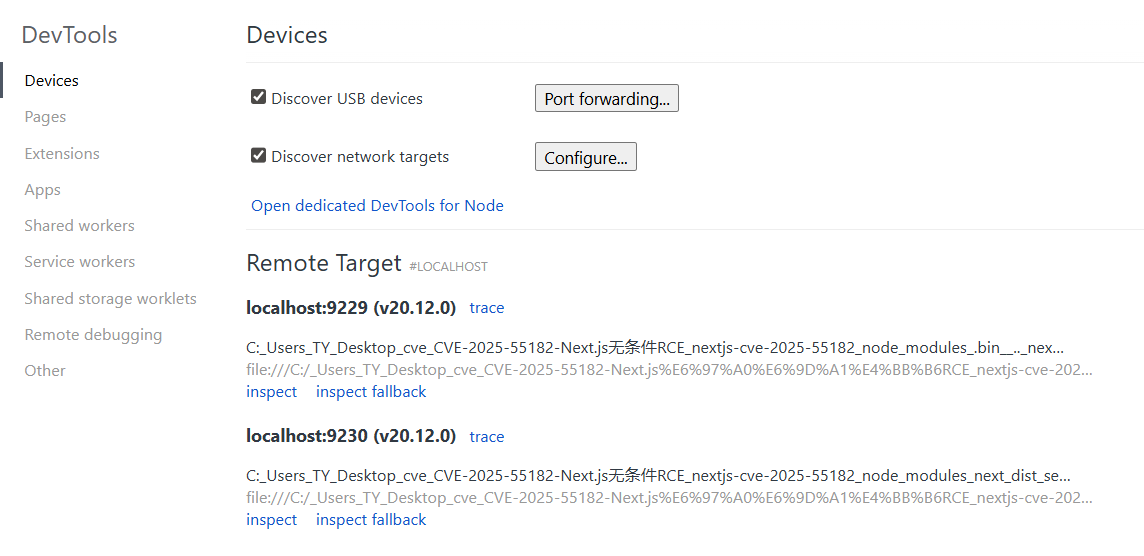This screenshot has height=556, width=1144.
Task: Open dedicated DevTools for Node
Action: (x=377, y=206)
